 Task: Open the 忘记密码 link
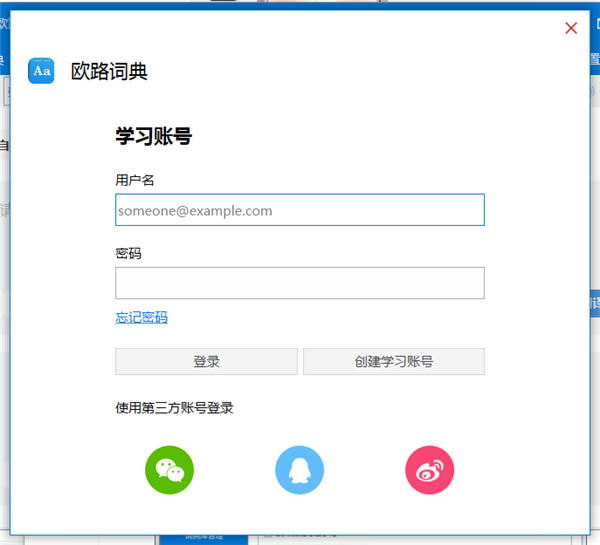[141, 317]
